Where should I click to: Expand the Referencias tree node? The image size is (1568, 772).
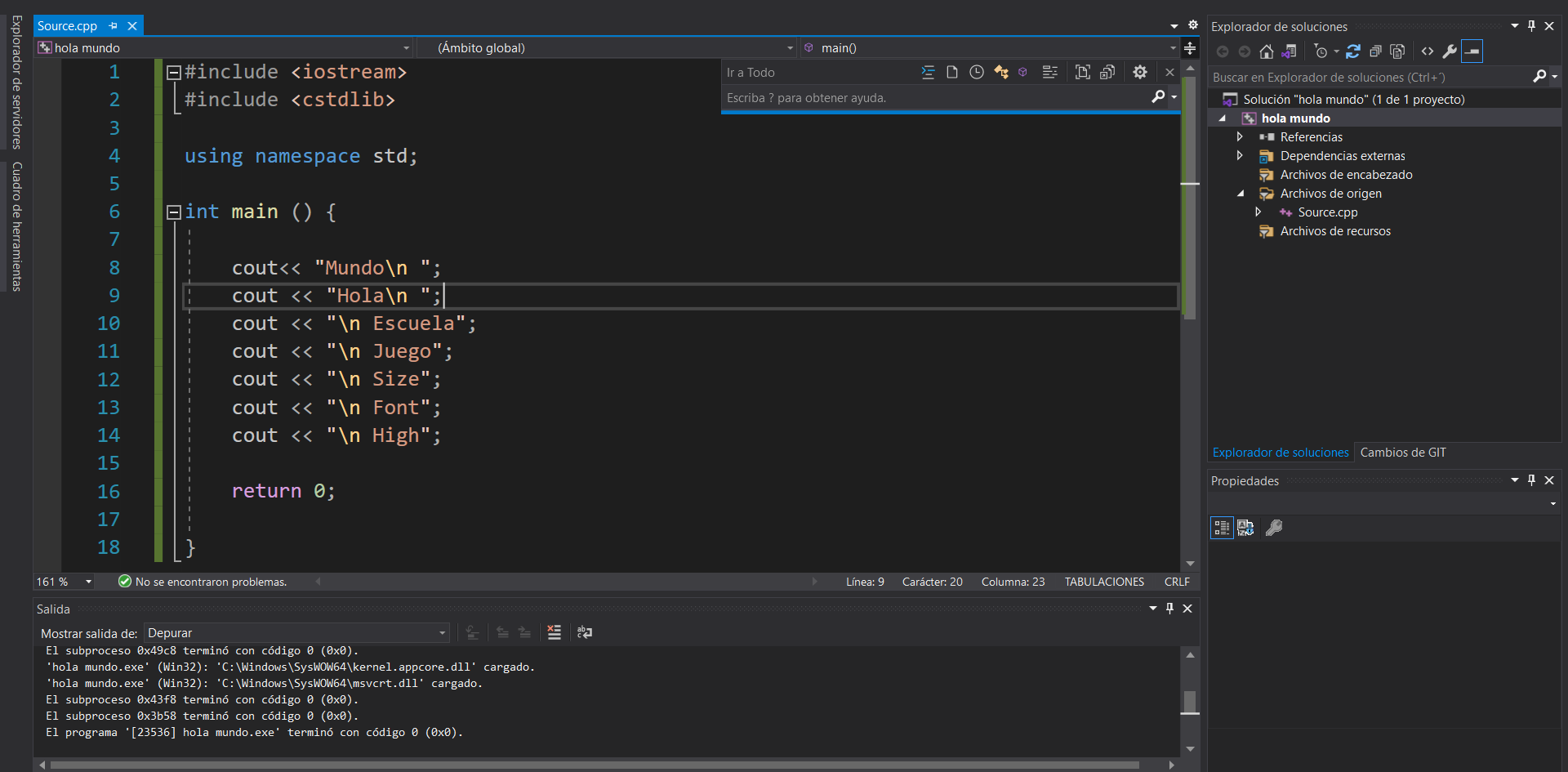[x=1240, y=137]
